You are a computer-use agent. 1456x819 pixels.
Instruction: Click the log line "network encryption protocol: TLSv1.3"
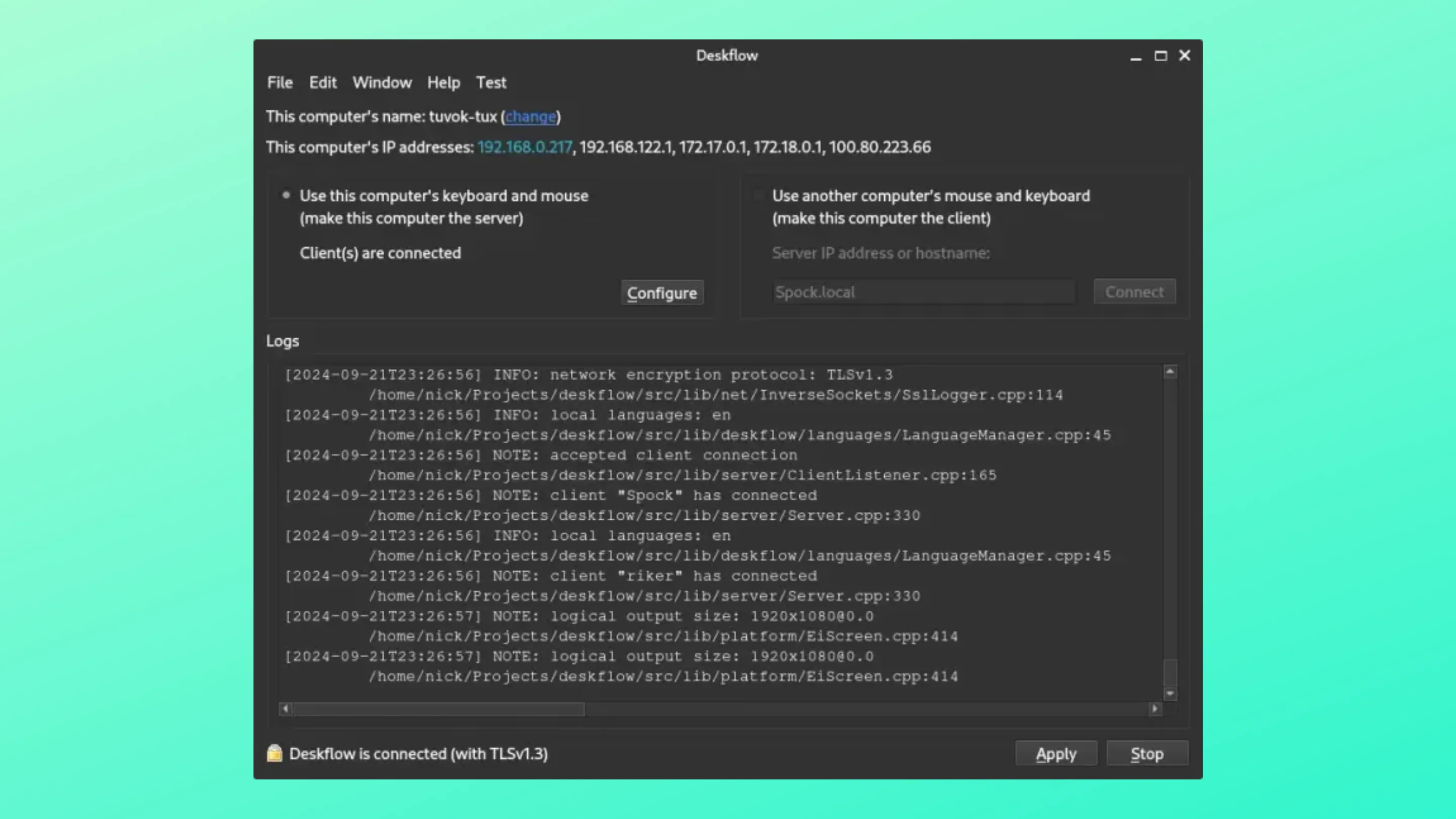tap(588, 375)
